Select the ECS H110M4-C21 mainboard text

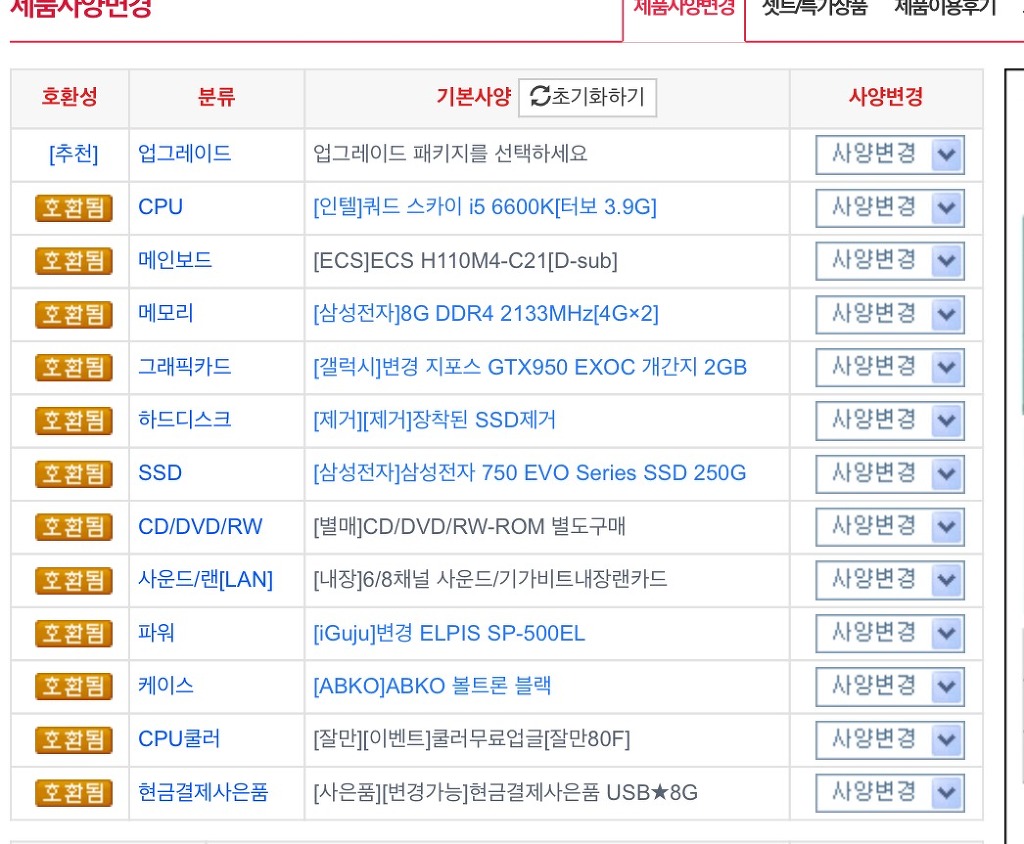(465, 261)
